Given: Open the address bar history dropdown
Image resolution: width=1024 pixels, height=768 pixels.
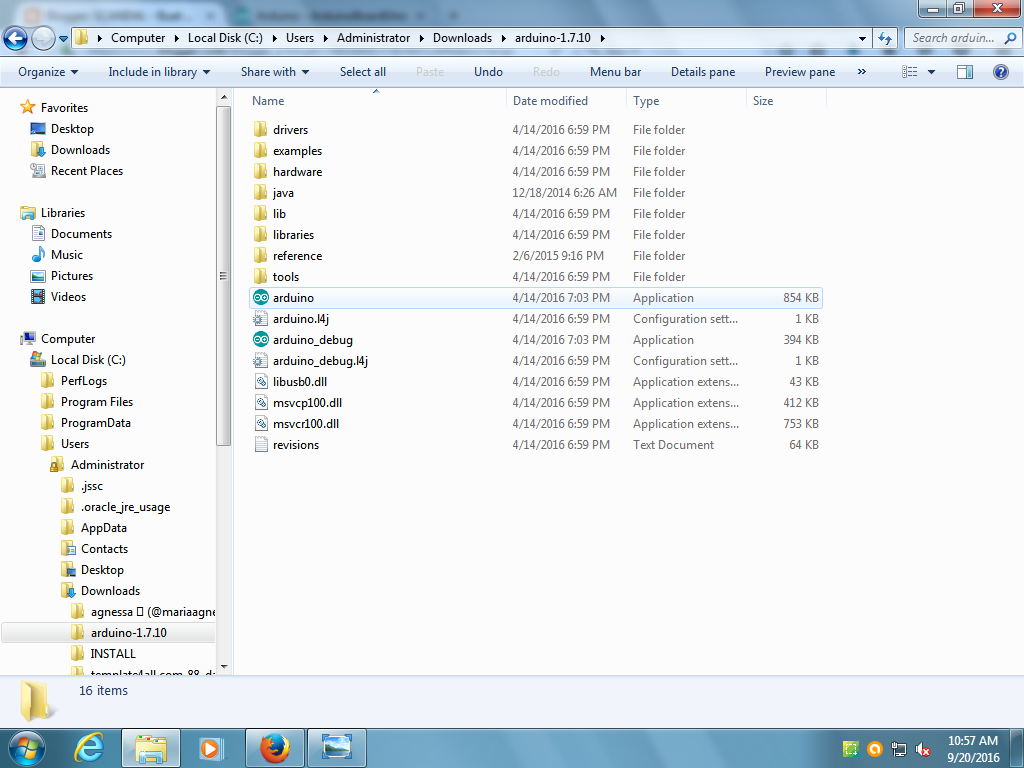Looking at the screenshot, I should pyautogui.click(x=862, y=39).
